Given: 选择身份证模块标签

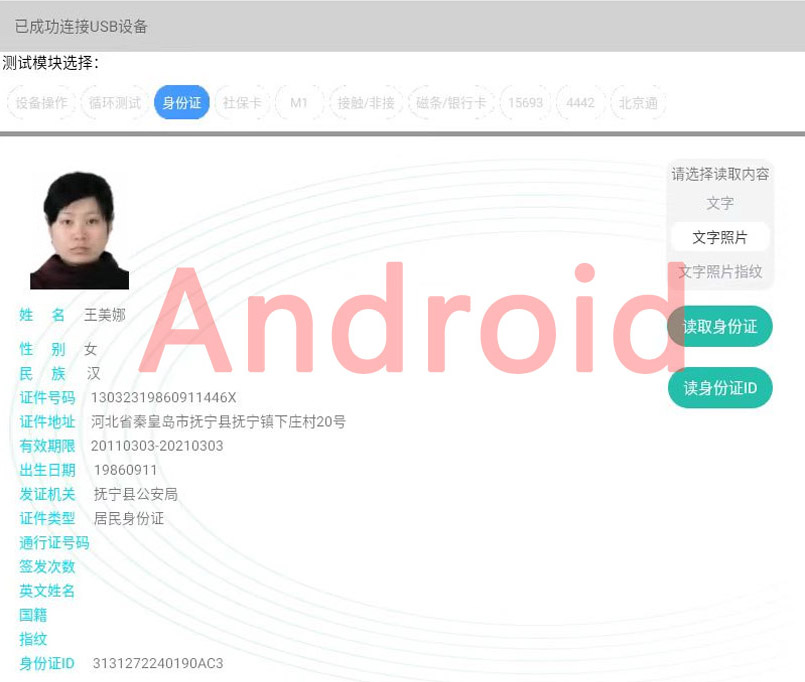Looking at the screenshot, I should (180, 103).
